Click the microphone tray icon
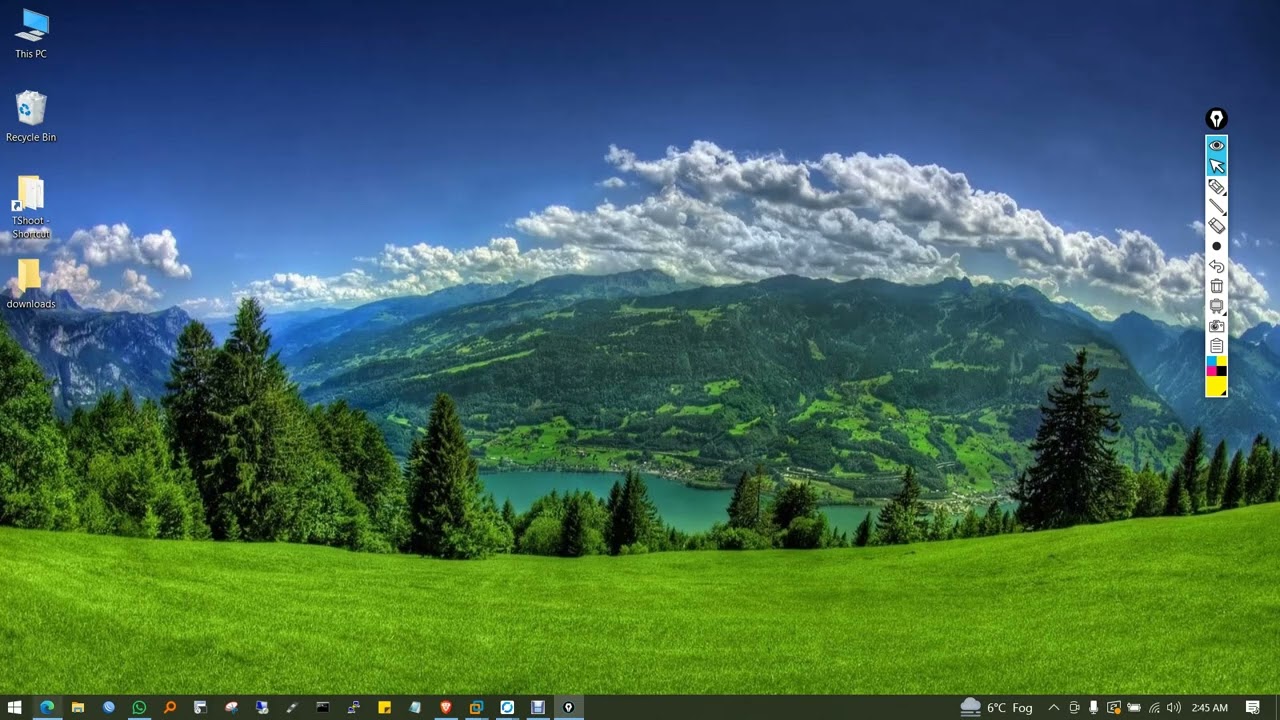The height and width of the screenshot is (720, 1280). (x=1094, y=707)
